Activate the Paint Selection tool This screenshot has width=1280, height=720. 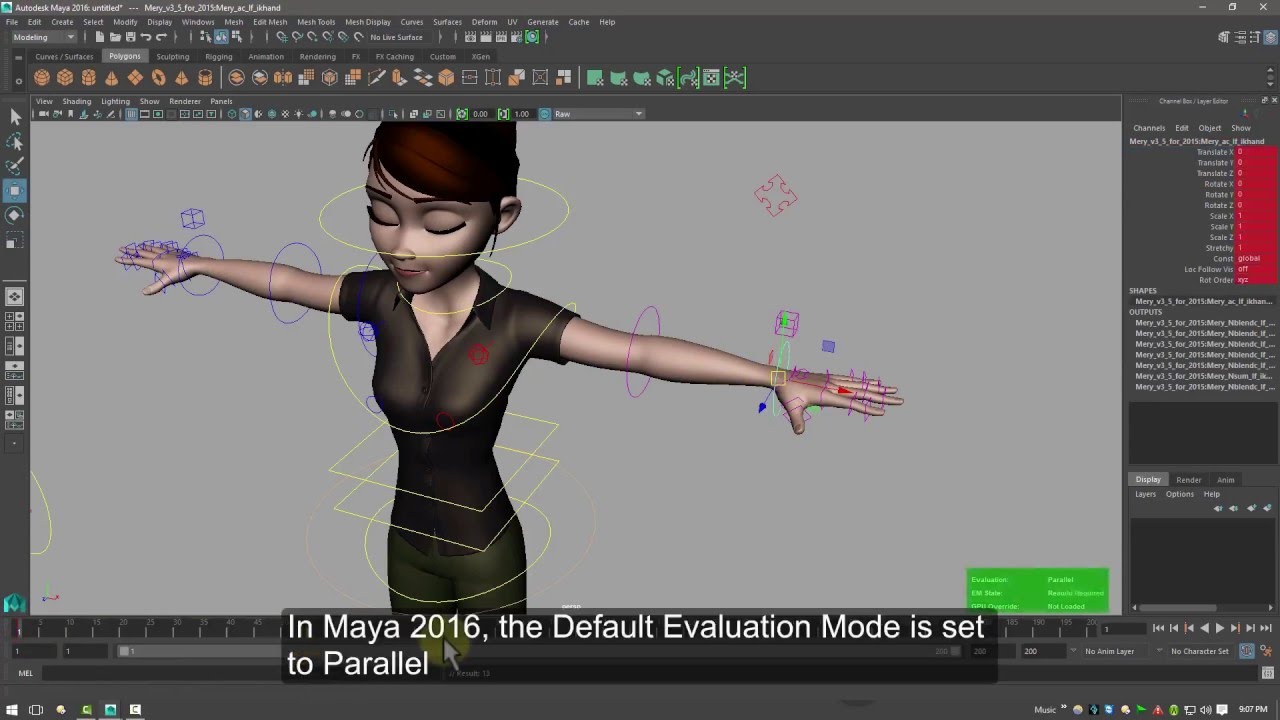(15, 166)
